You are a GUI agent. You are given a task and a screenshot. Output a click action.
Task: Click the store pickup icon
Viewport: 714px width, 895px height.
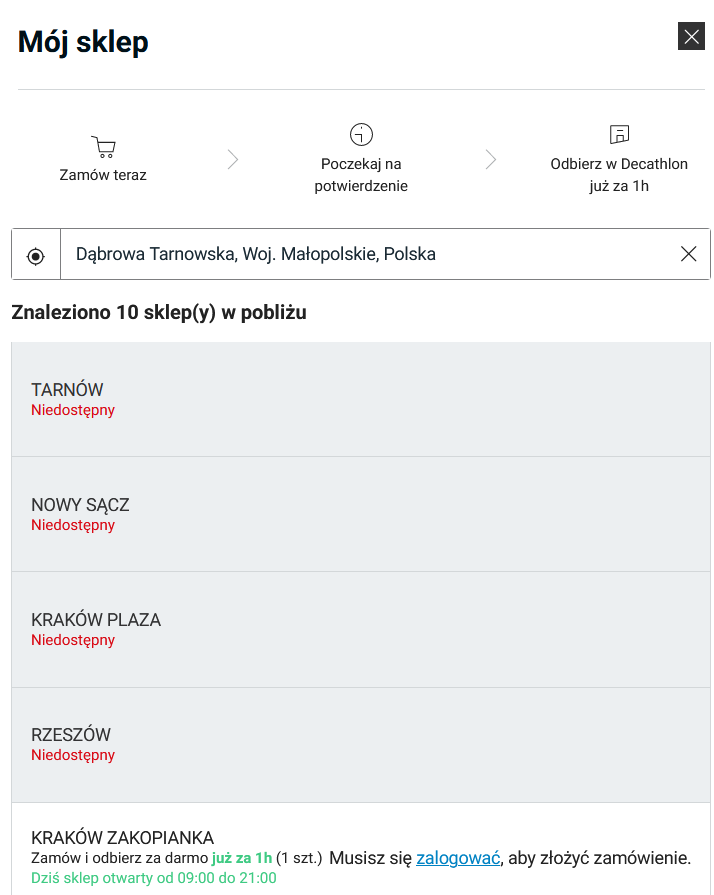pos(619,135)
